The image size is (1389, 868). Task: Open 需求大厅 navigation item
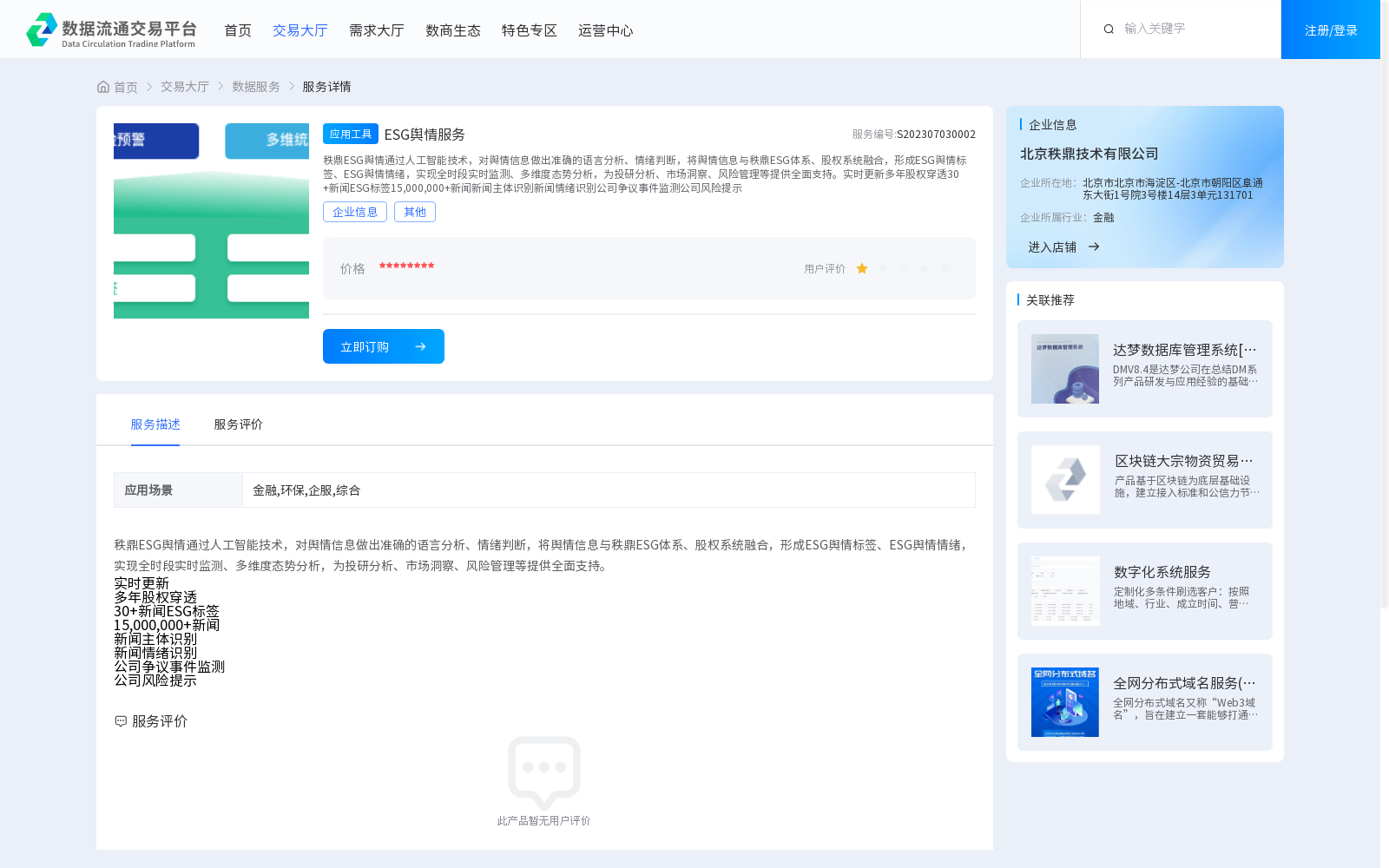[x=377, y=30]
